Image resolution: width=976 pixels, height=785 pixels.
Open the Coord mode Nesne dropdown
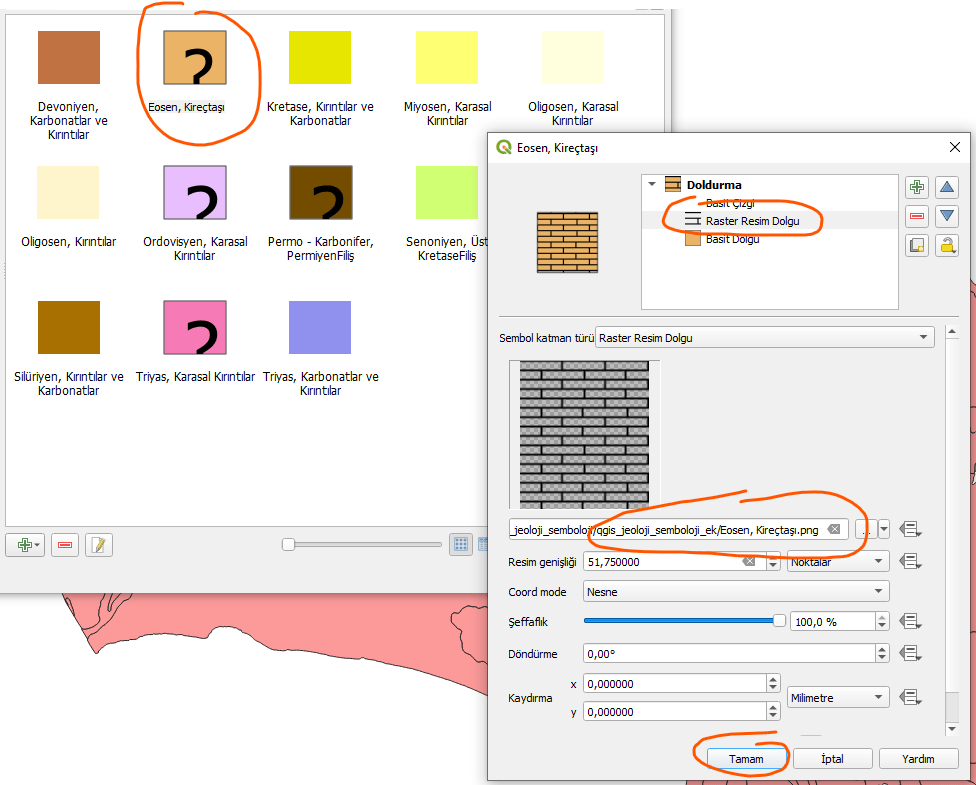pyautogui.click(x=736, y=592)
